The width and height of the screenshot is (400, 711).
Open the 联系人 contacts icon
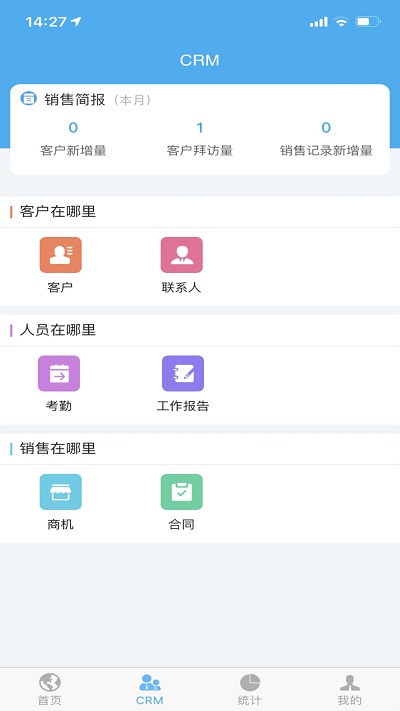[x=181, y=255]
